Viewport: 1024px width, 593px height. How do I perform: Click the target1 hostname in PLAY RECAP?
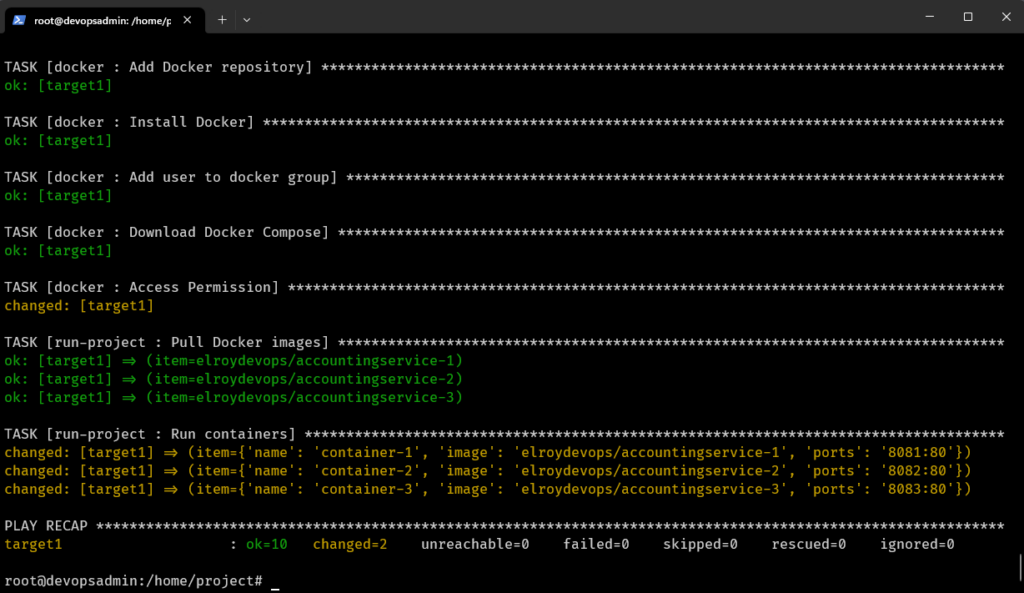point(33,544)
